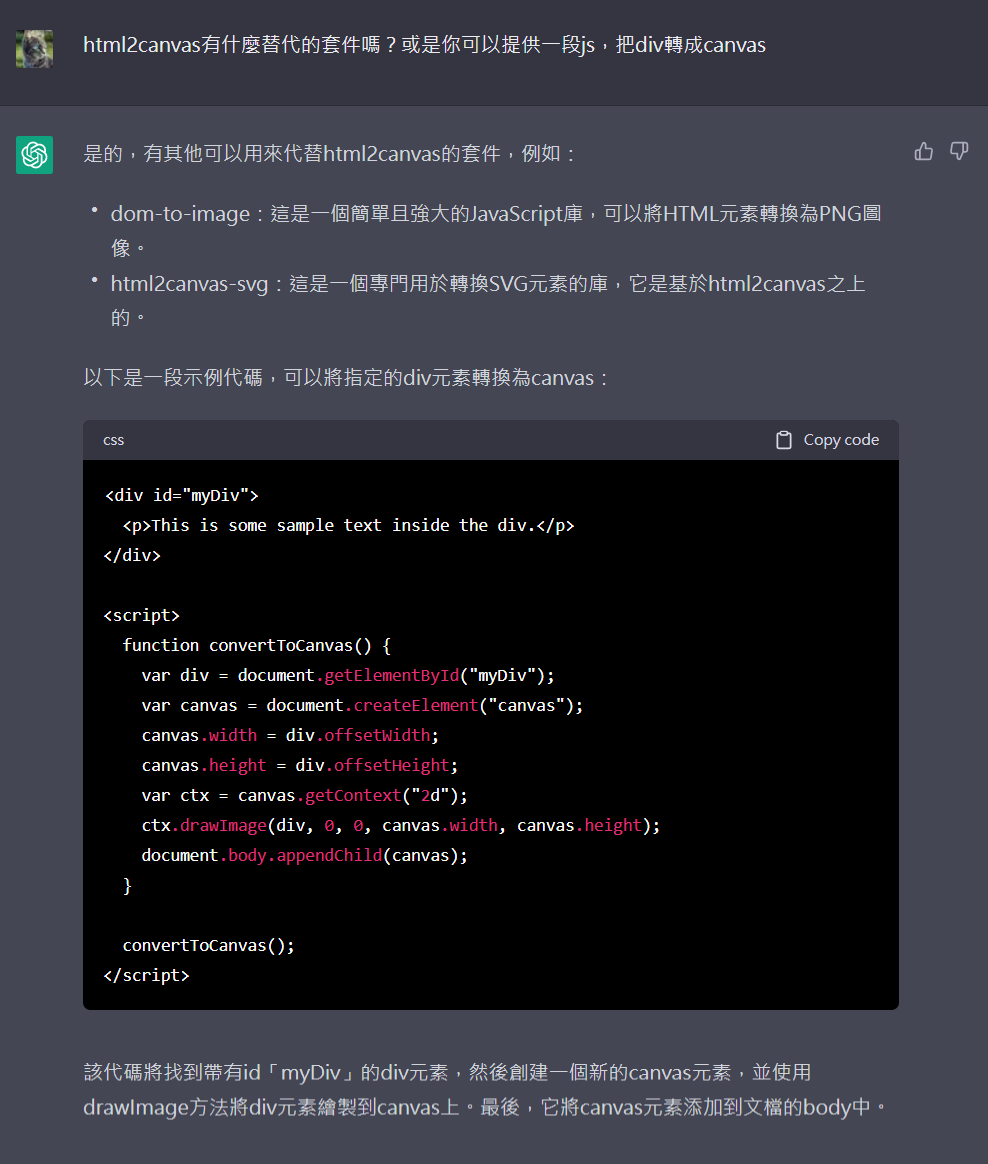Screen dimensions: 988x1164
Task: Click the Copy code button
Action: (827, 440)
